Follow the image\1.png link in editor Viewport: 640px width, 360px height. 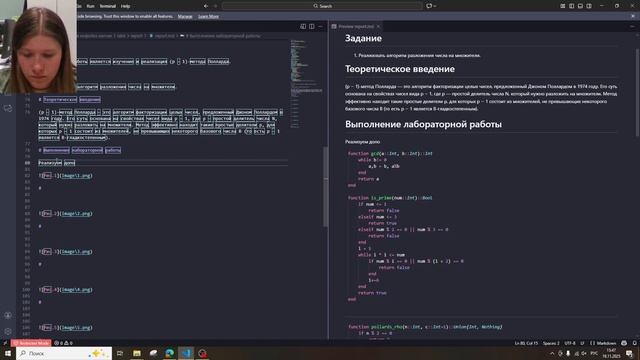point(76,176)
